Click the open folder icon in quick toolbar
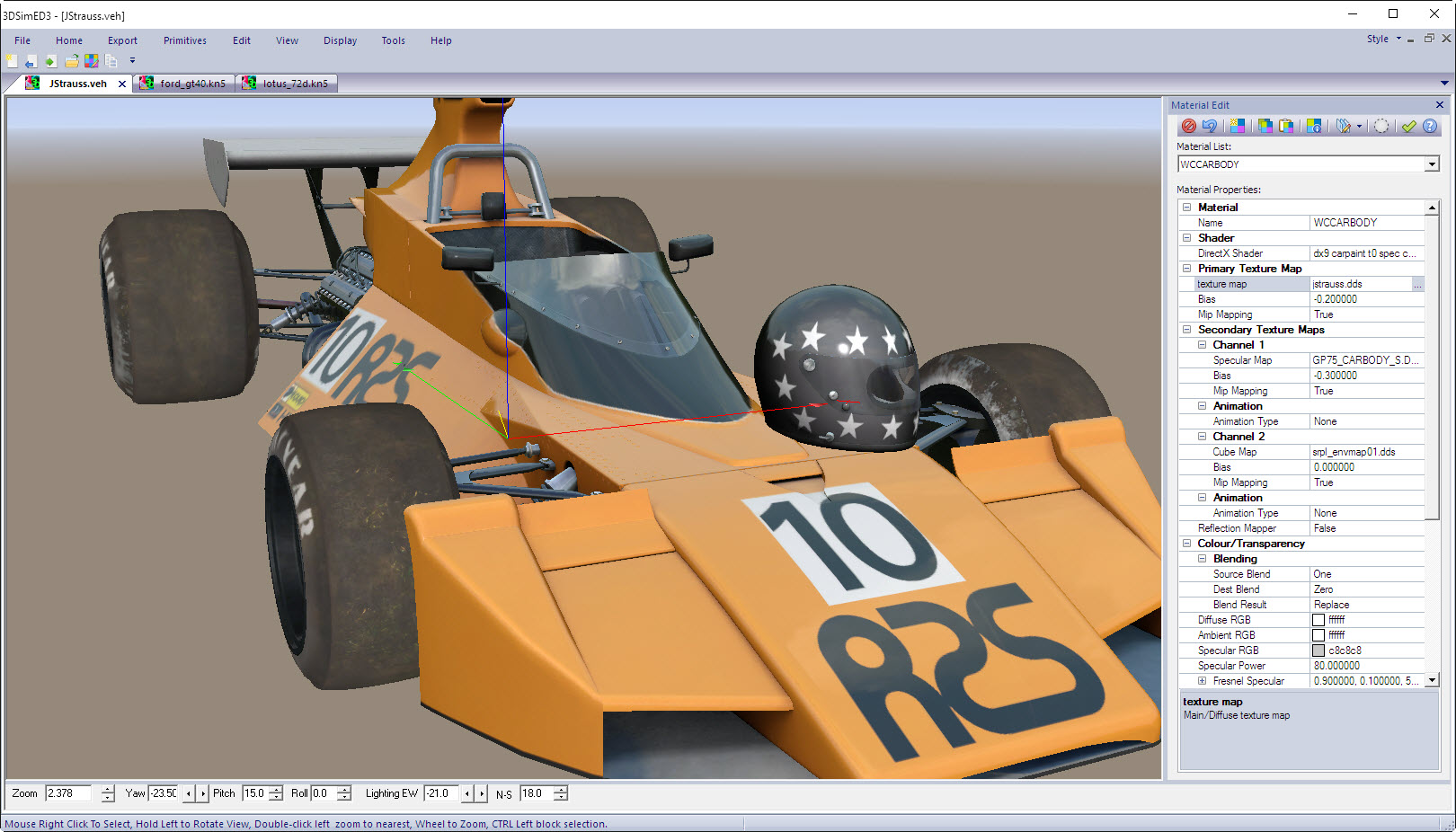The image size is (1456, 832). pyautogui.click(x=72, y=61)
